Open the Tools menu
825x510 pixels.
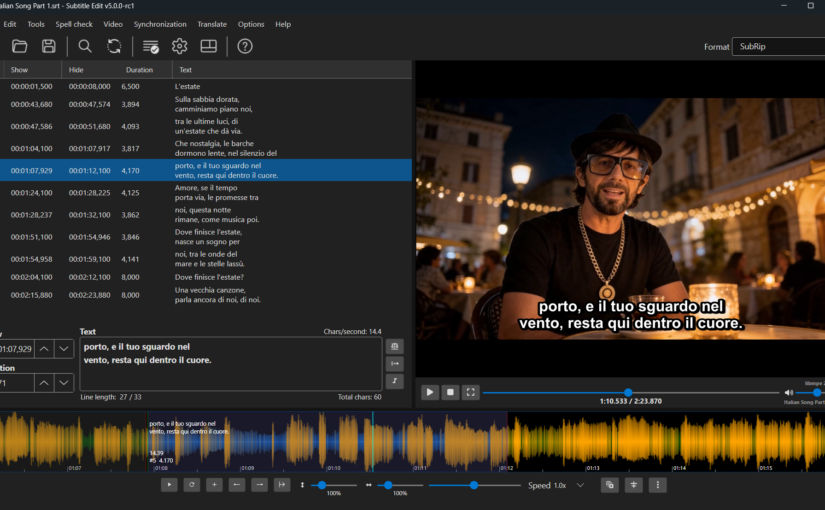pos(36,24)
